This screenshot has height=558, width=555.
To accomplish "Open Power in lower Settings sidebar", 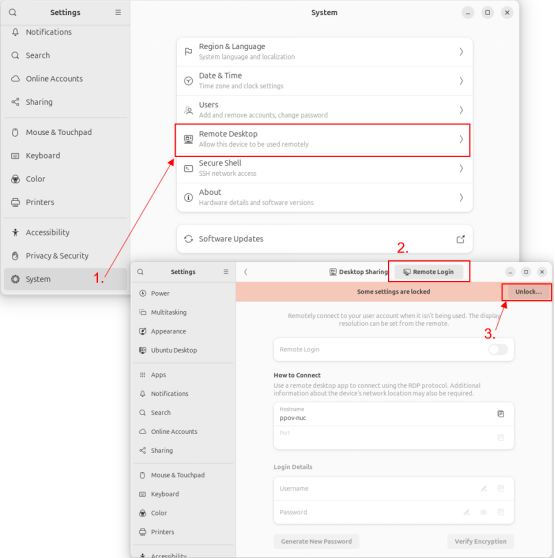I will pyautogui.click(x=184, y=294).
